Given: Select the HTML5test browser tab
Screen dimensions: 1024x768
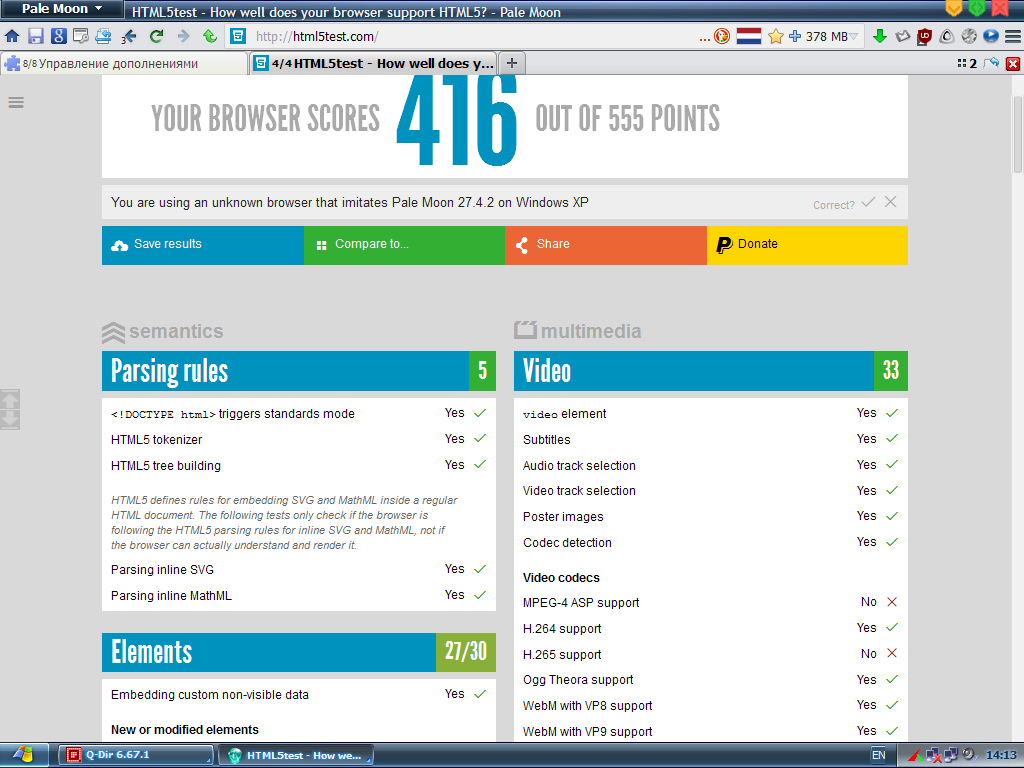Looking at the screenshot, I should [374, 63].
